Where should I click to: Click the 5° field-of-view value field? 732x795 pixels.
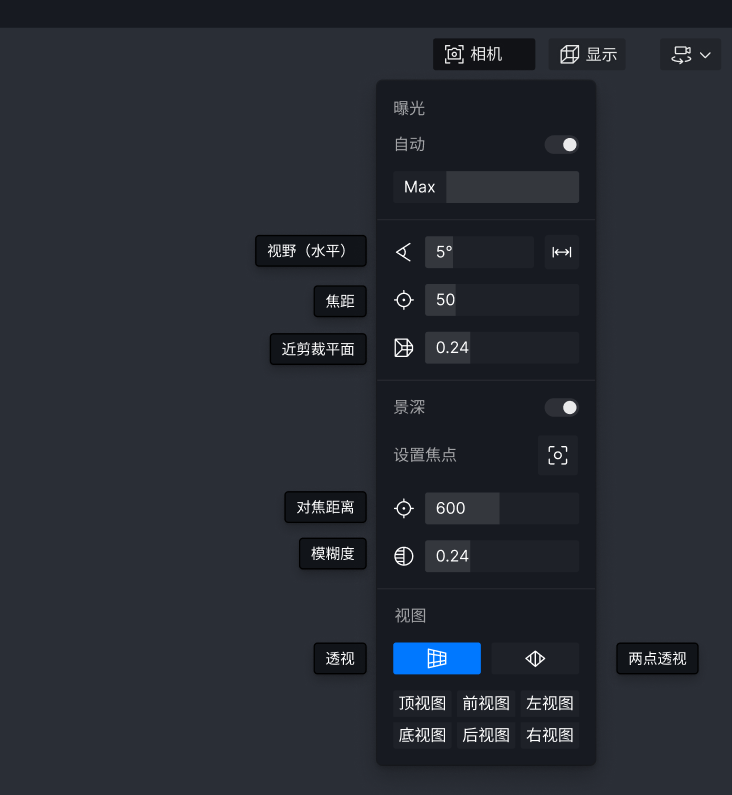pos(479,252)
